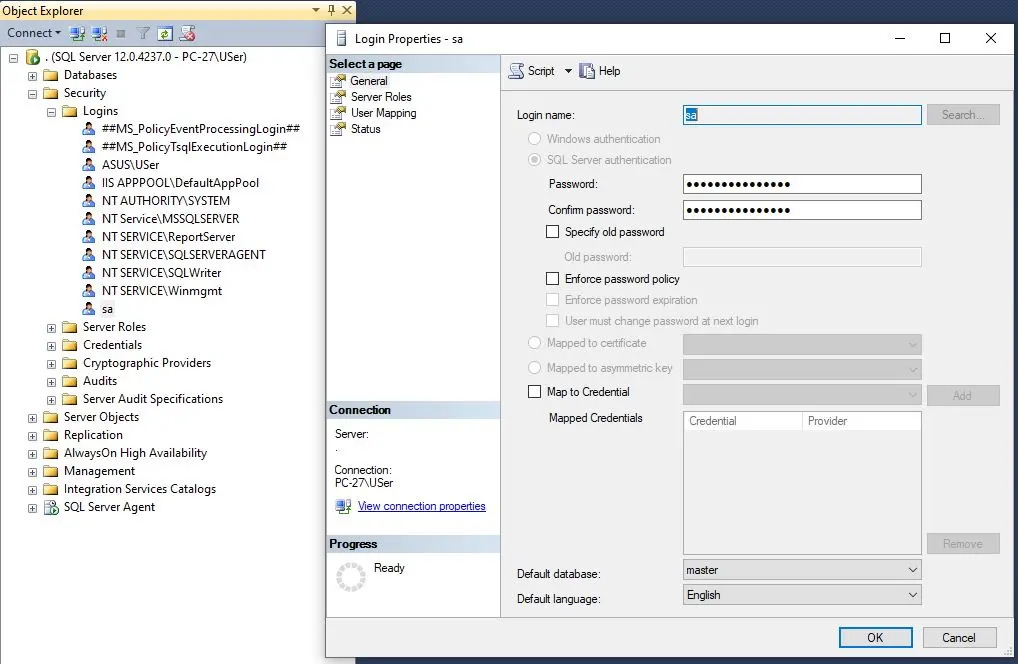This screenshot has width=1018, height=664.
Task: Click the SQL Server Agent node icon
Action: pyautogui.click(x=51, y=507)
